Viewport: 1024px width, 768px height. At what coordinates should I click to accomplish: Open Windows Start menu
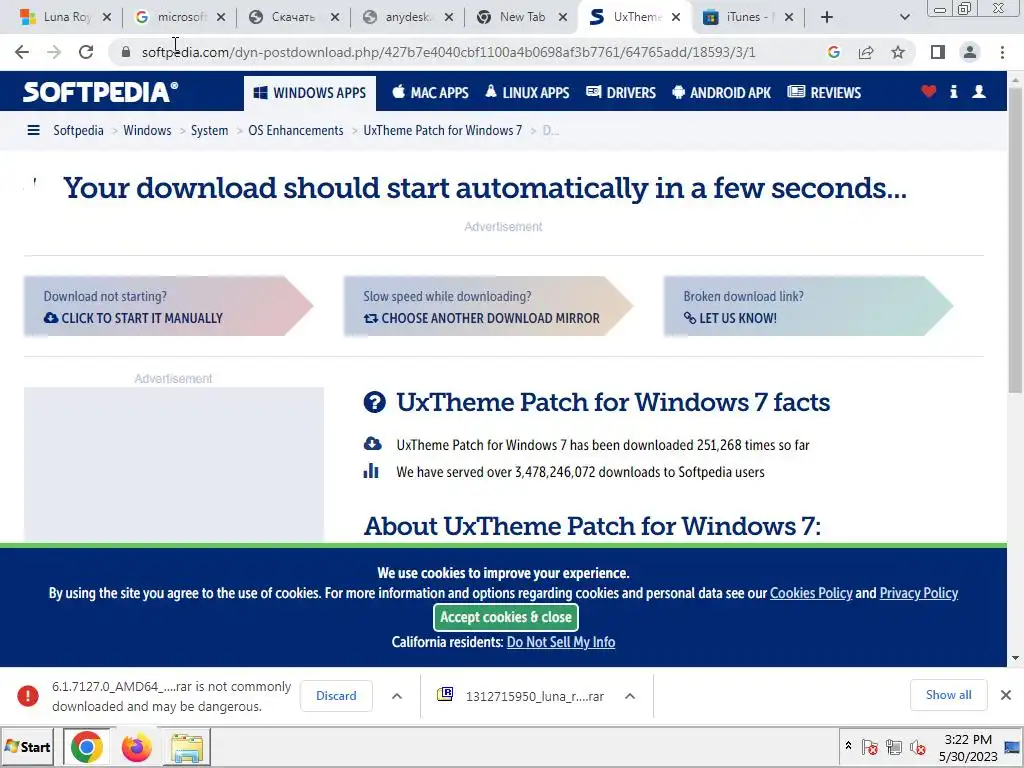tap(27, 747)
